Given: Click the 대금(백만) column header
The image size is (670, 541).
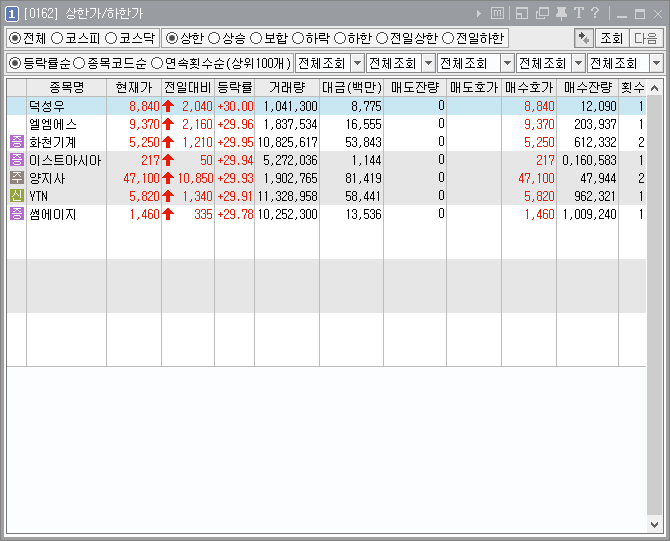Looking at the screenshot, I should click(x=352, y=88).
